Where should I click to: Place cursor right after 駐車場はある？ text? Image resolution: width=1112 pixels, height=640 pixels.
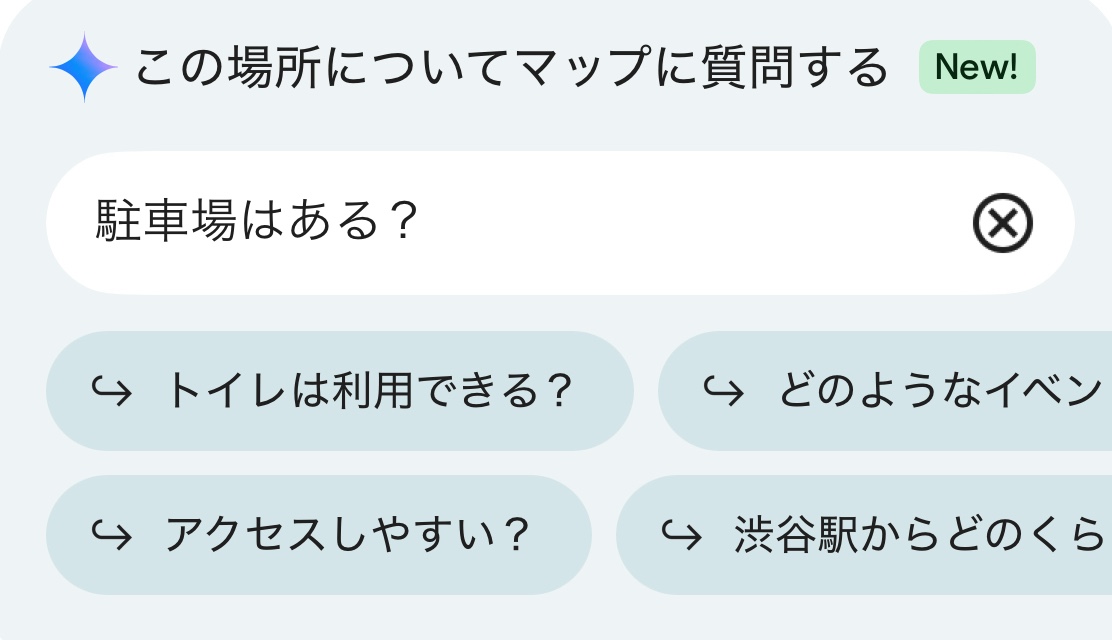[420, 223]
